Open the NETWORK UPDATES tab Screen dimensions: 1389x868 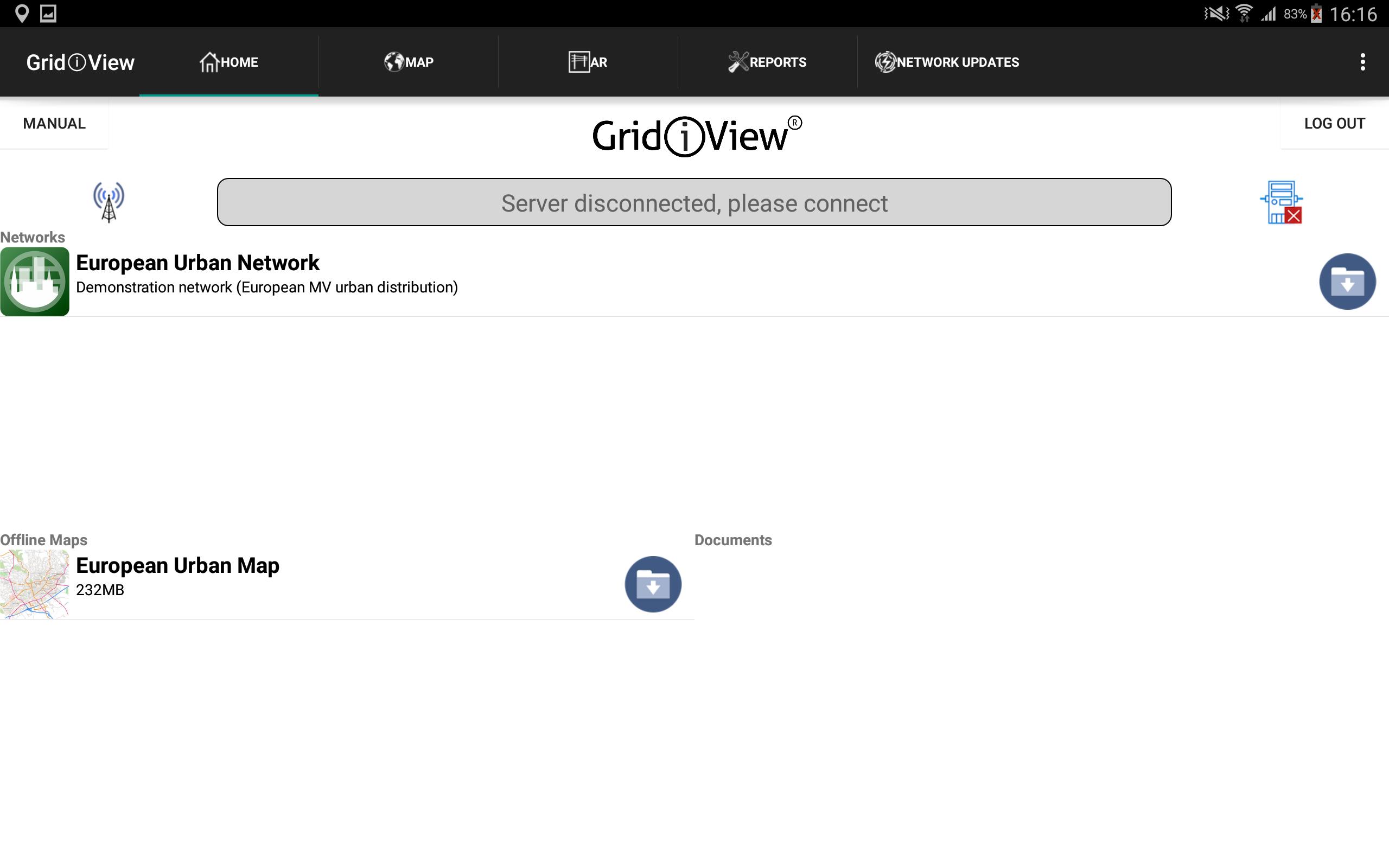pos(947,62)
